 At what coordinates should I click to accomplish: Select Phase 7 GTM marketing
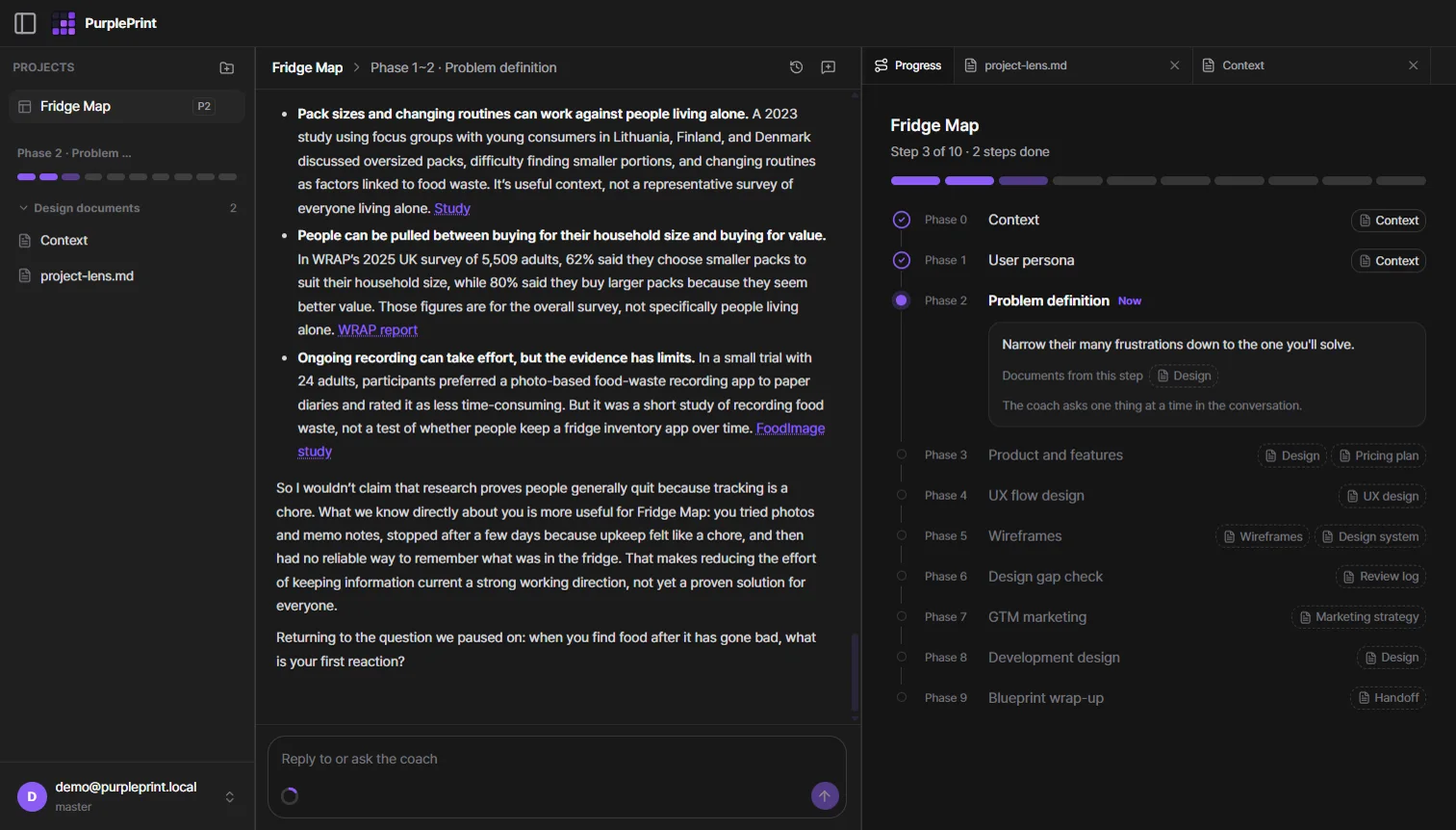pyautogui.click(x=1037, y=617)
